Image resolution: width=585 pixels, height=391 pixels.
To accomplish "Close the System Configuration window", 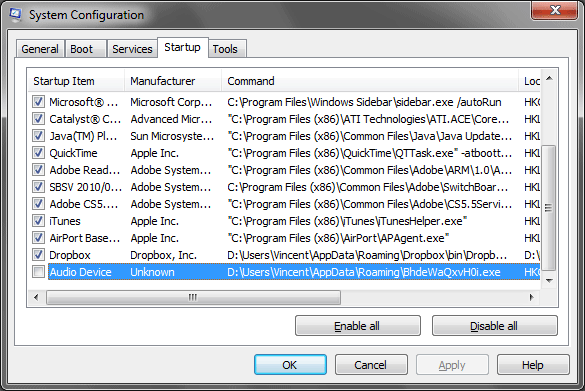I will [555, 10].
